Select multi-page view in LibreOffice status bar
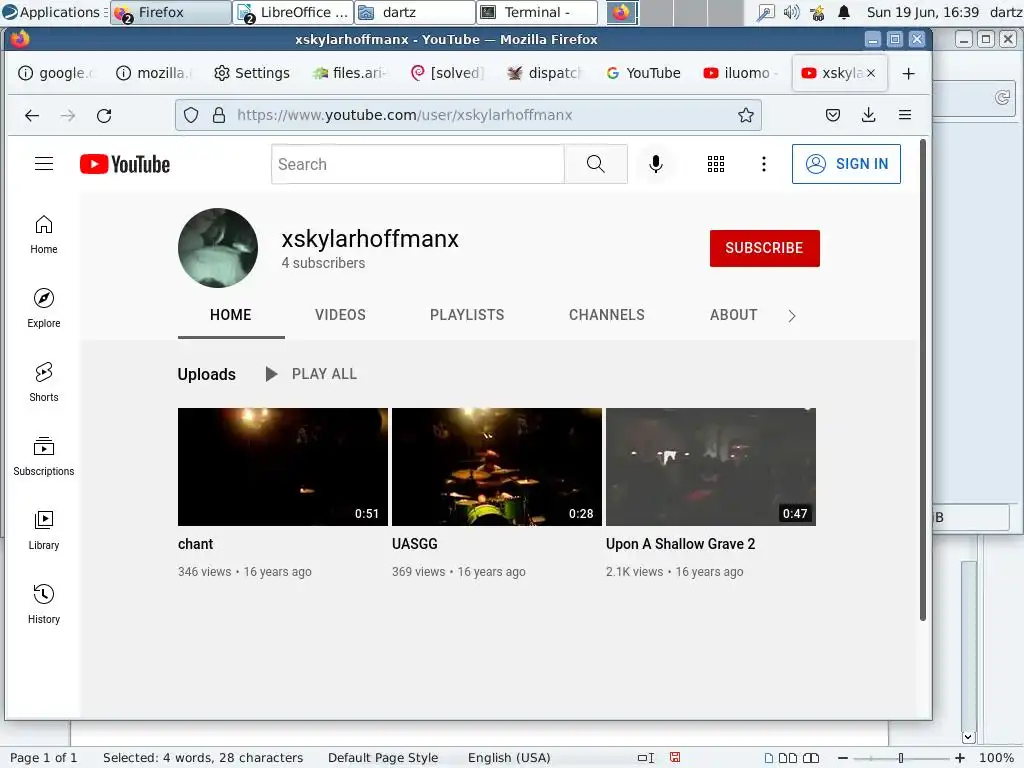Image resolution: width=1024 pixels, height=768 pixels. pos(788,758)
